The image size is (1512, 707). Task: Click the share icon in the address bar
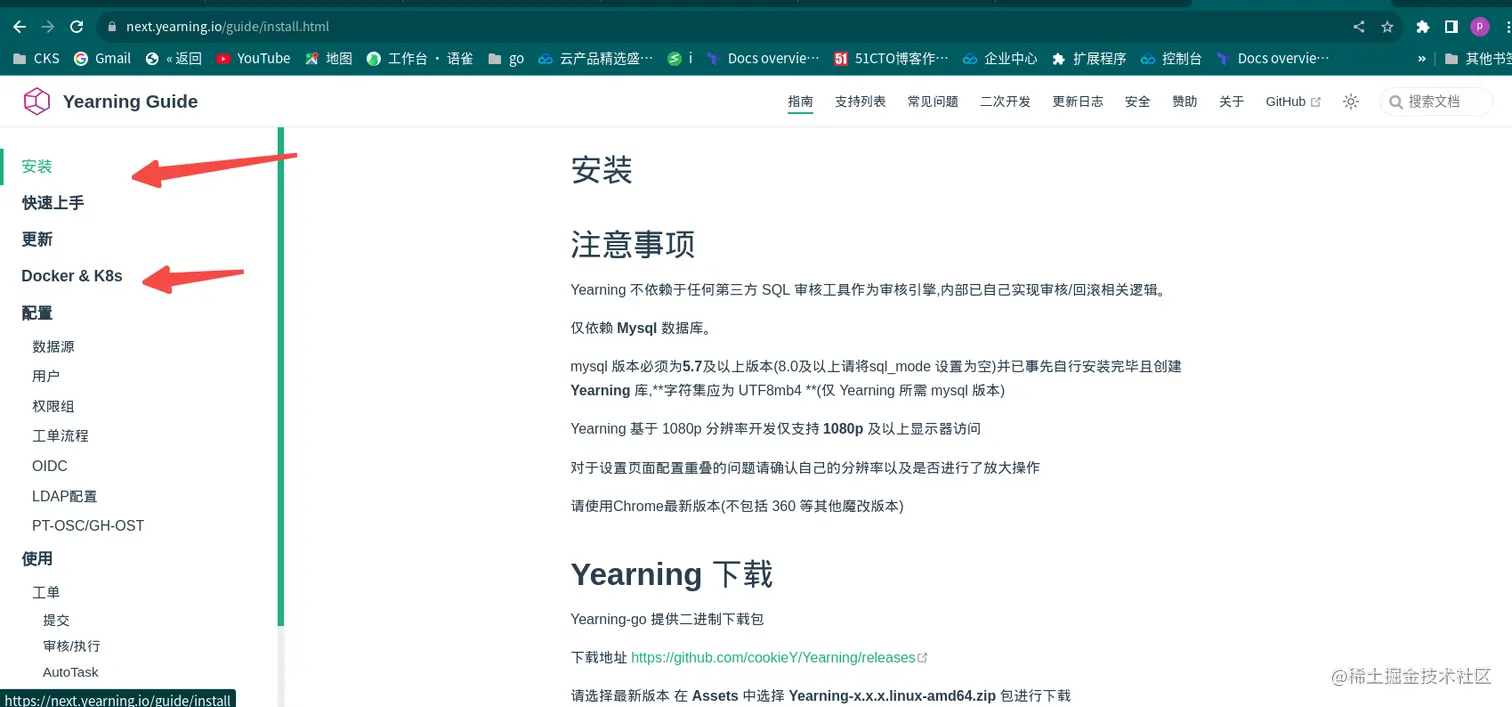click(x=1359, y=27)
